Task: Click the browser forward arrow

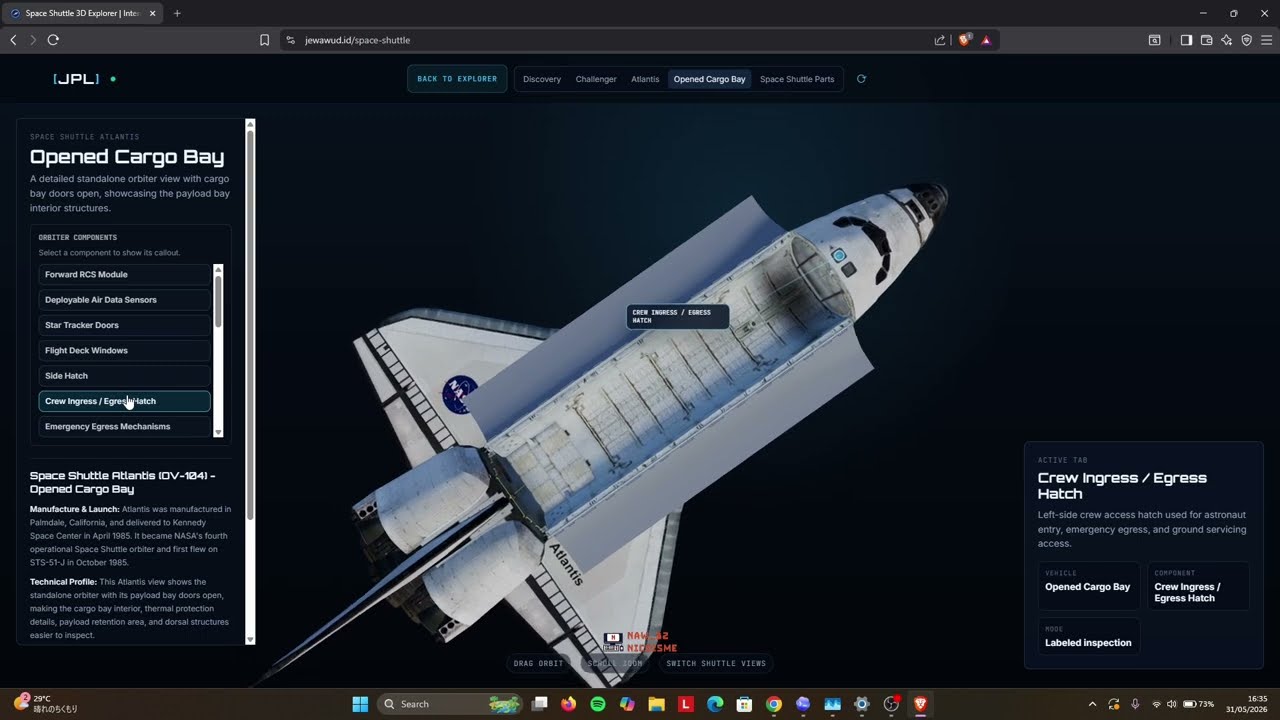Action: (x=33, y=40)
